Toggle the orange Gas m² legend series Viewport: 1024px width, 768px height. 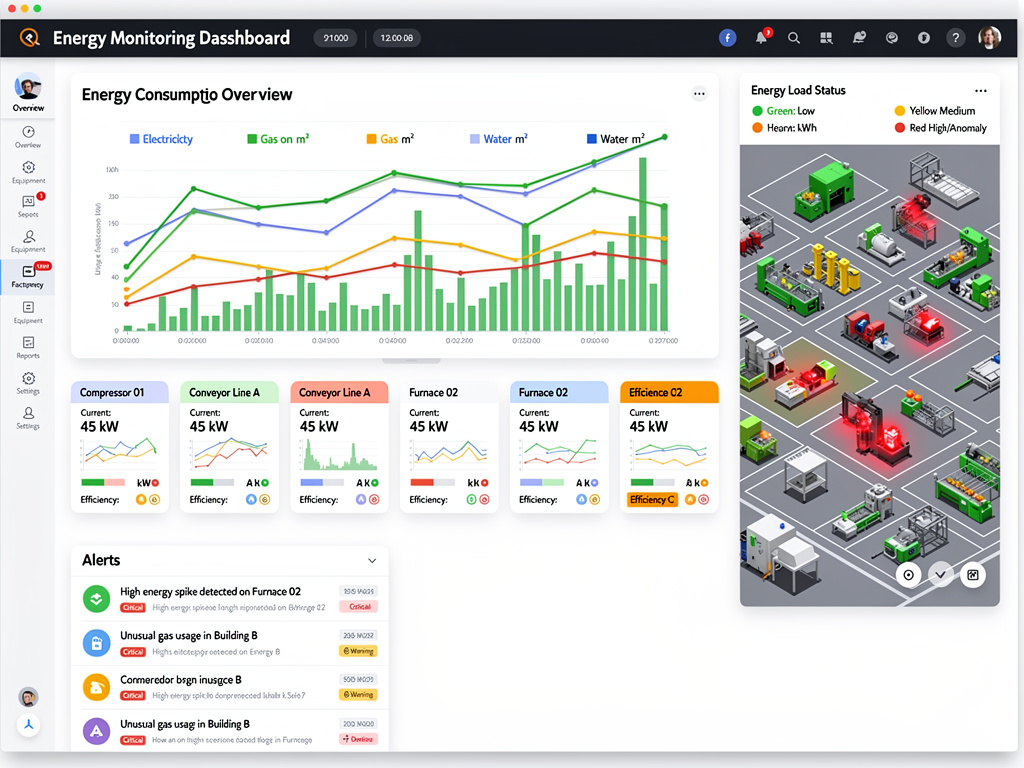[x=390, y=139]
